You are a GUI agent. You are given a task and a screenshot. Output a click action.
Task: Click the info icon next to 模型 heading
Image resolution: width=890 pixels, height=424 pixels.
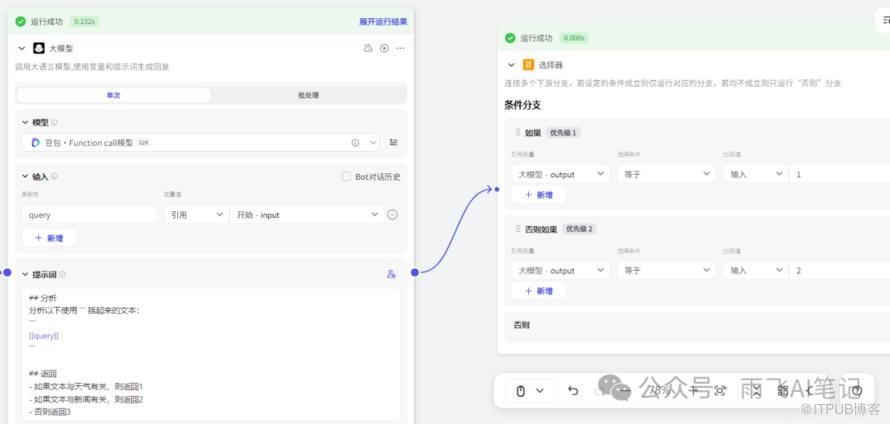coord(54,122)
